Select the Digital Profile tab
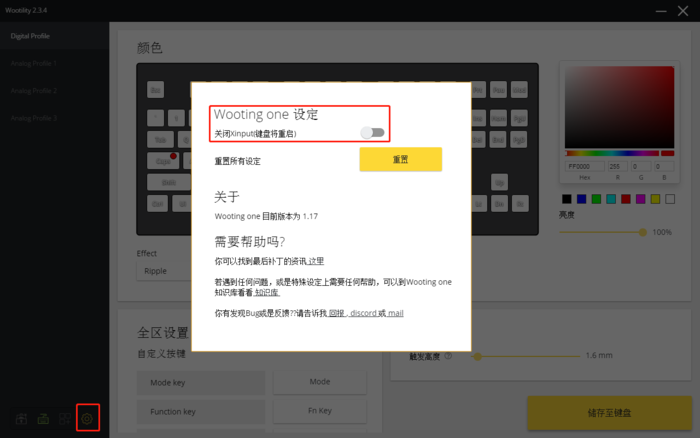Viewport: 700px width, 438px height. click(x=54, y=36)
